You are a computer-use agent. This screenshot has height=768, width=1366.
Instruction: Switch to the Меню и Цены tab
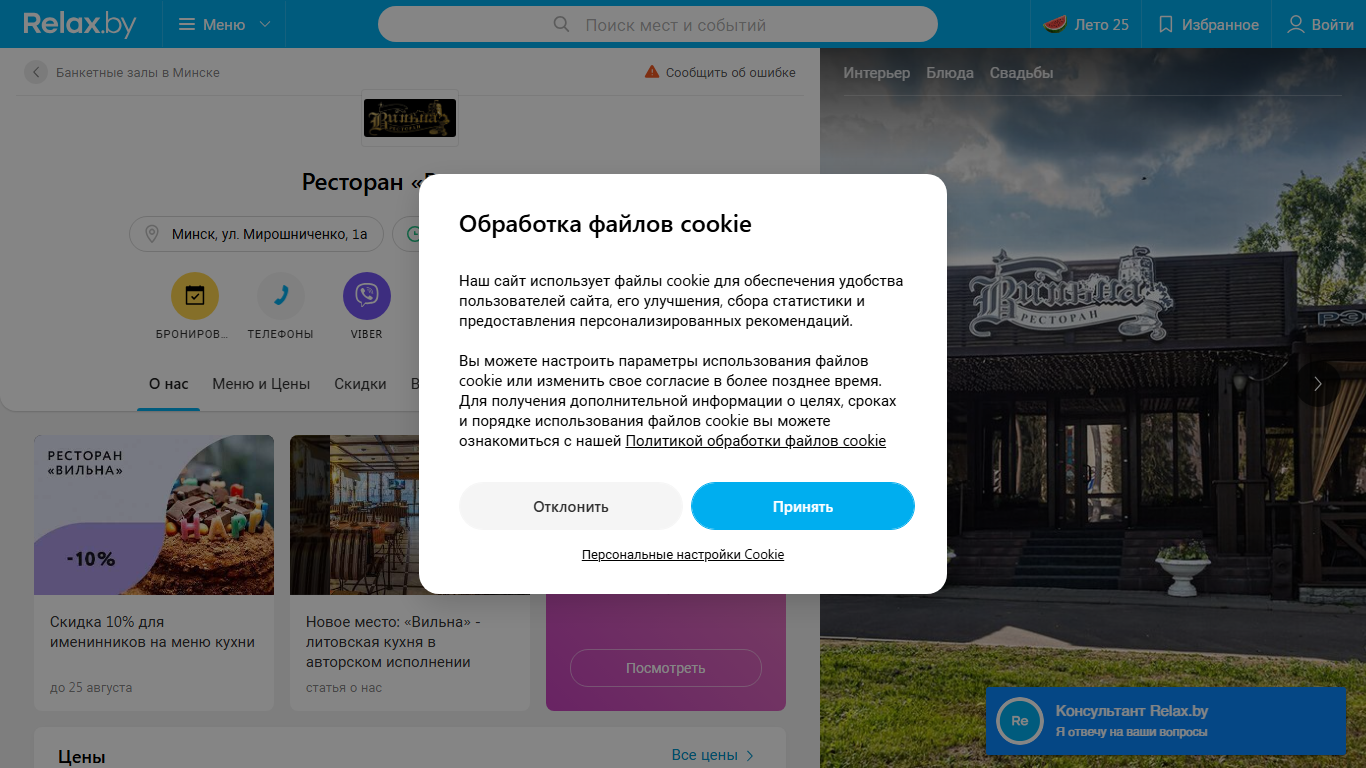coord(261,384)
